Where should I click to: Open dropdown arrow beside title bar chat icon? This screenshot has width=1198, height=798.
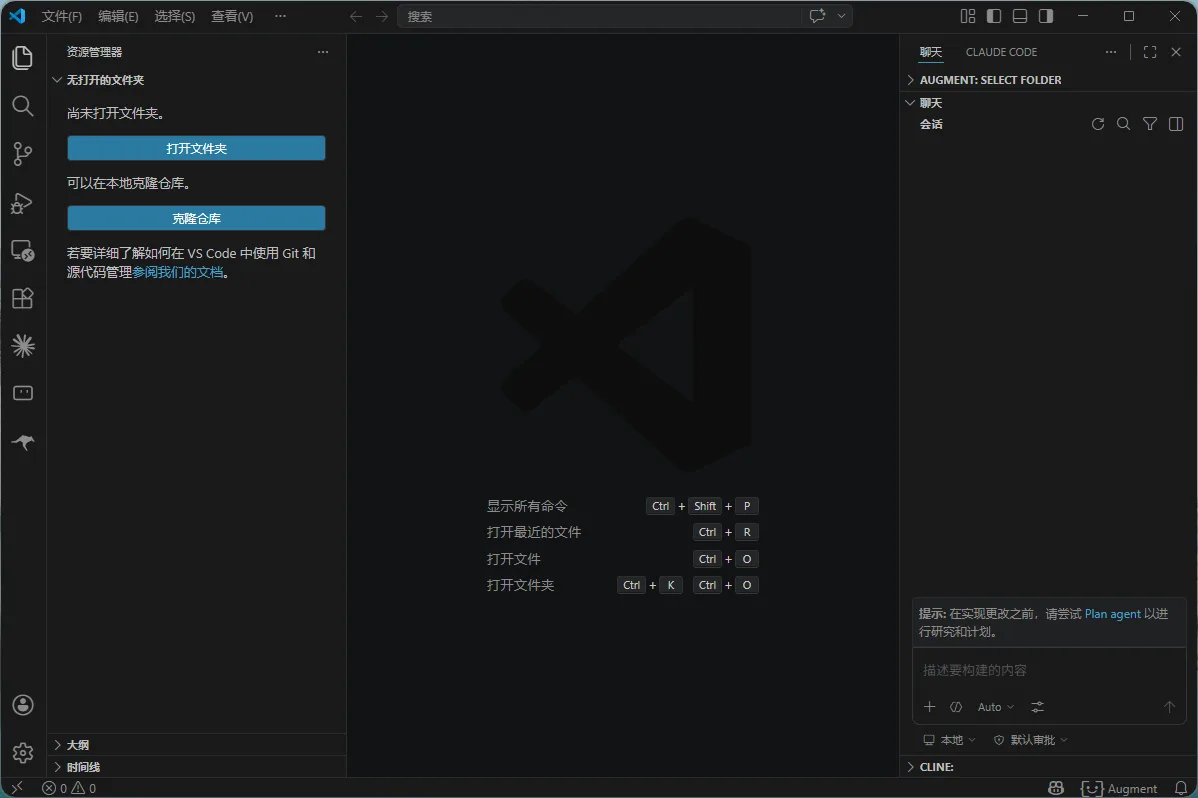842,16
